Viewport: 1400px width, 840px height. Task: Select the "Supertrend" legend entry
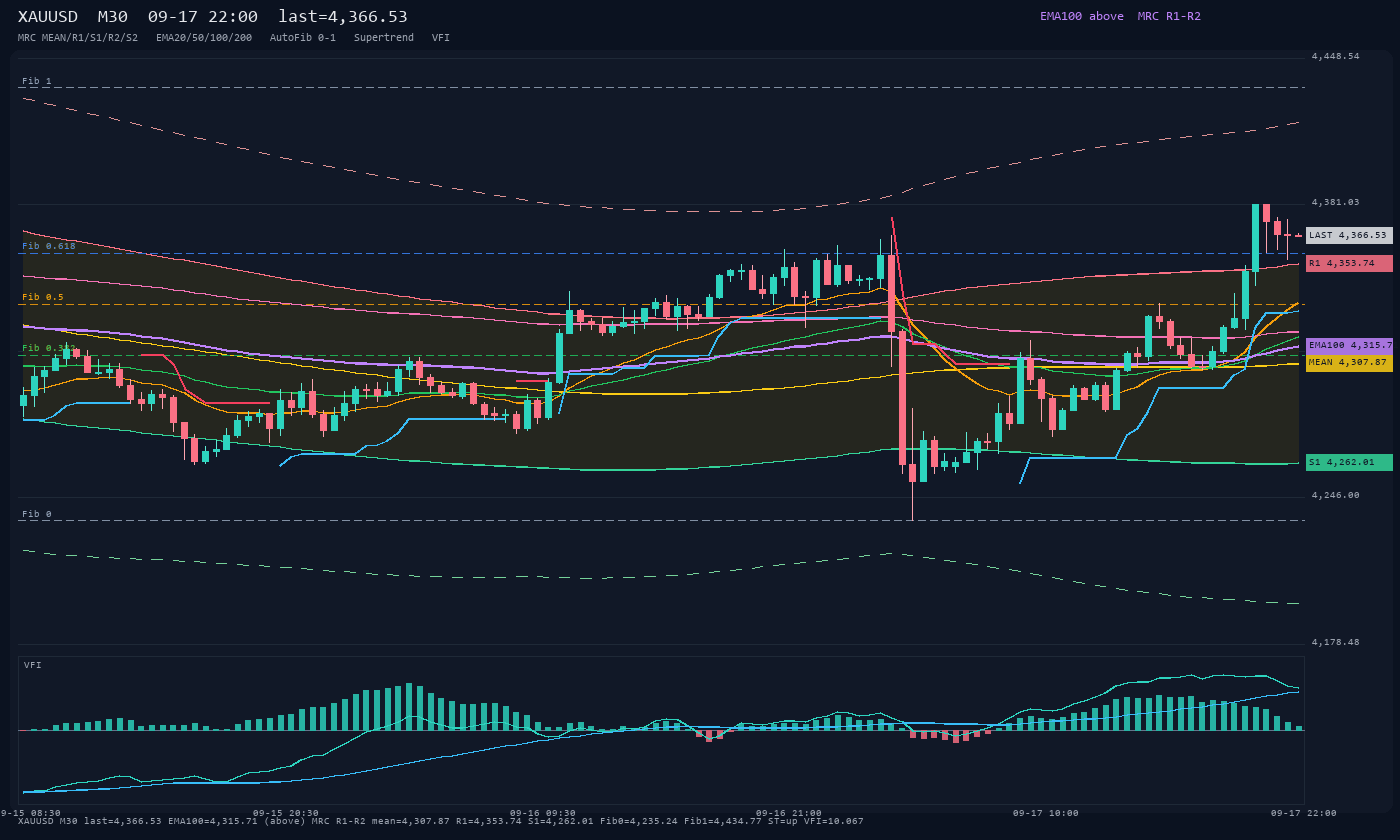(x=384, y=37)
